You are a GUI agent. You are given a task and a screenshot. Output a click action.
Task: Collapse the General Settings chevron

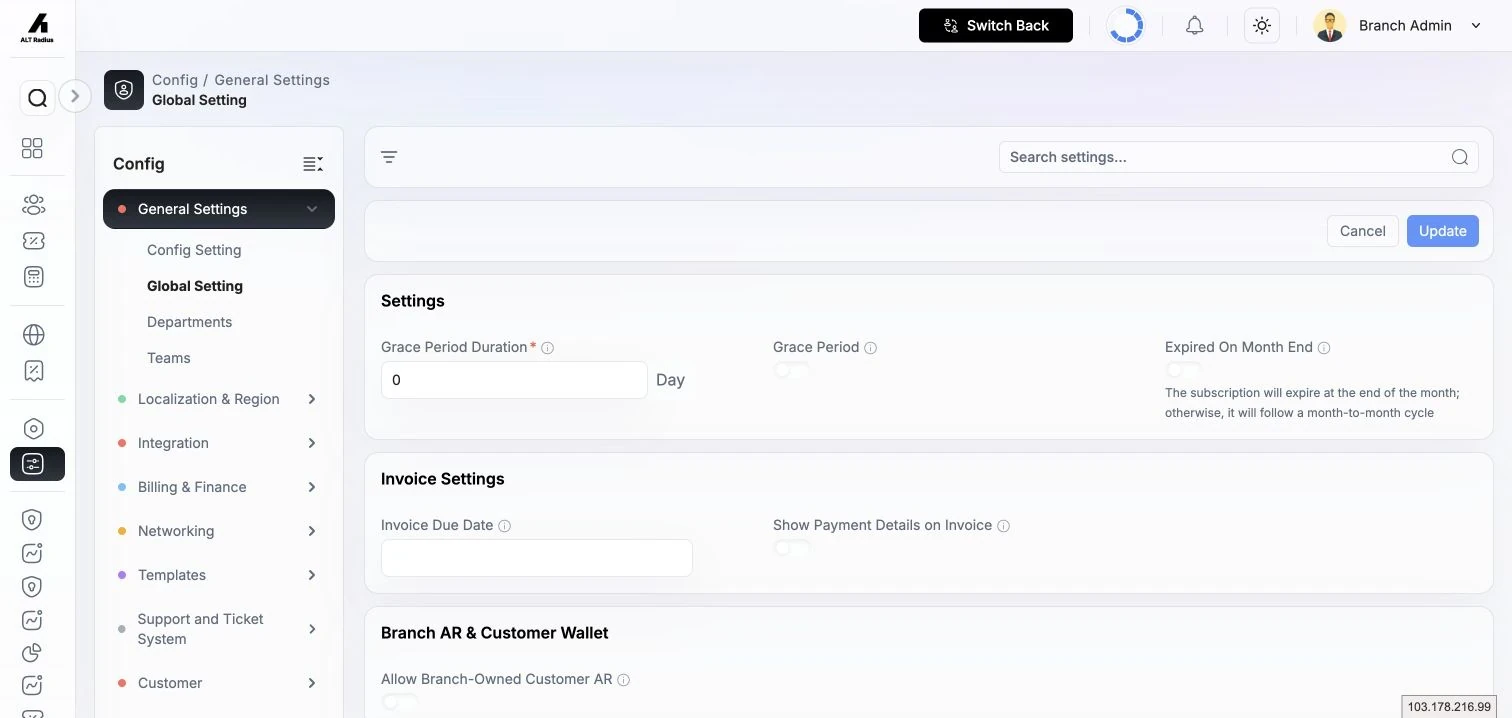coord(312,209)
